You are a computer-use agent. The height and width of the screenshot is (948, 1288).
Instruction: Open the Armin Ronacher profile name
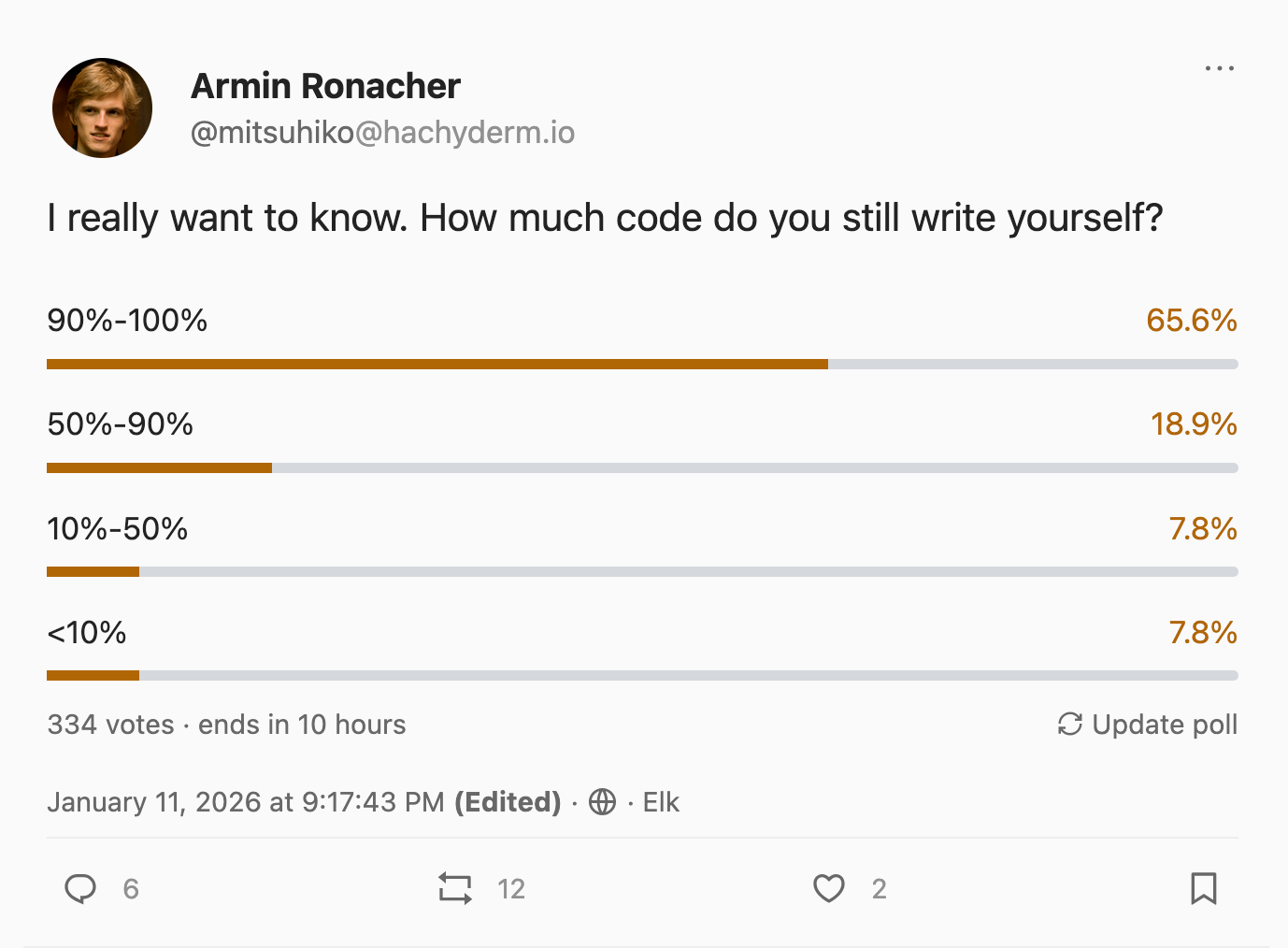[x=325, y=86]
